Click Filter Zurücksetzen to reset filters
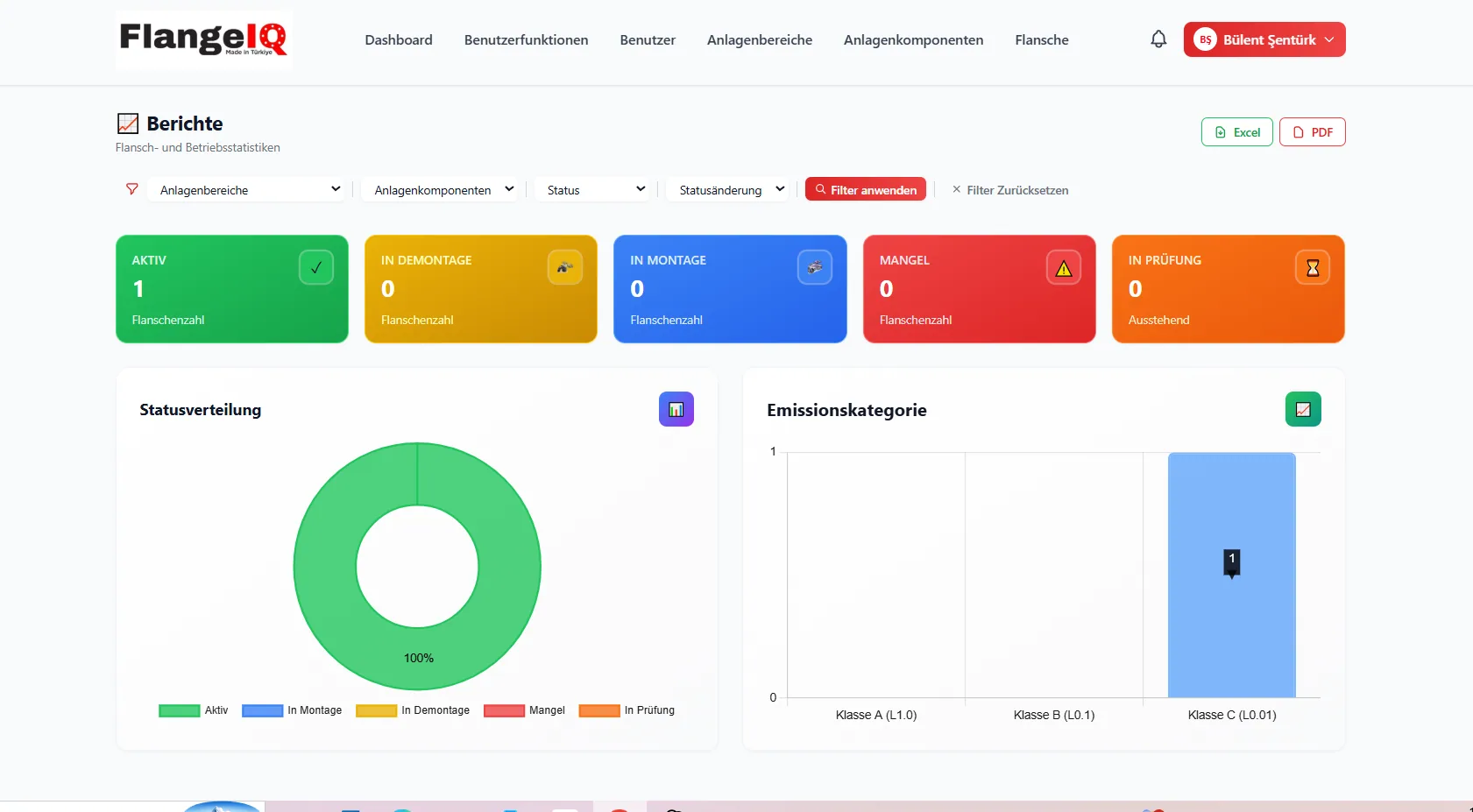The width and height of the screenshot is (1473, 812). [1010, 189]
